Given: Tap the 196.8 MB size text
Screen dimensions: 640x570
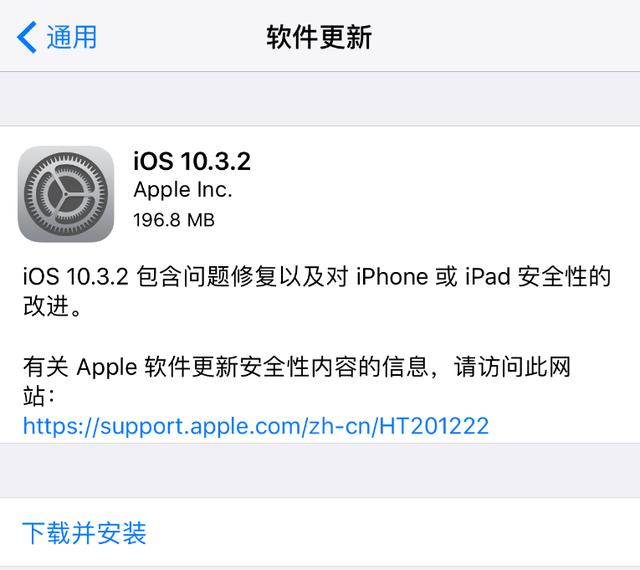Looking at the screenshot, I should click(174, 220).
